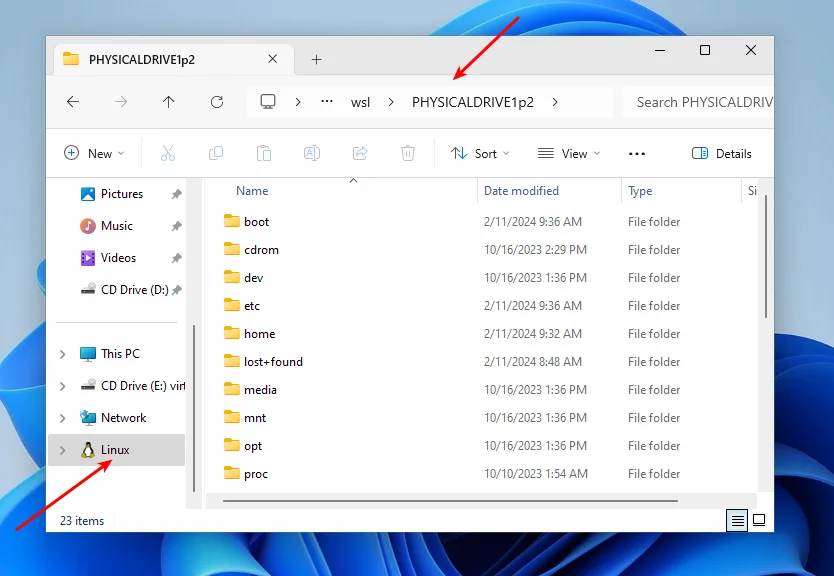The image size is (834, 576).
Task: Select Linux in the navigation pane
Action: pyautogui.click(x=115, y=450)
